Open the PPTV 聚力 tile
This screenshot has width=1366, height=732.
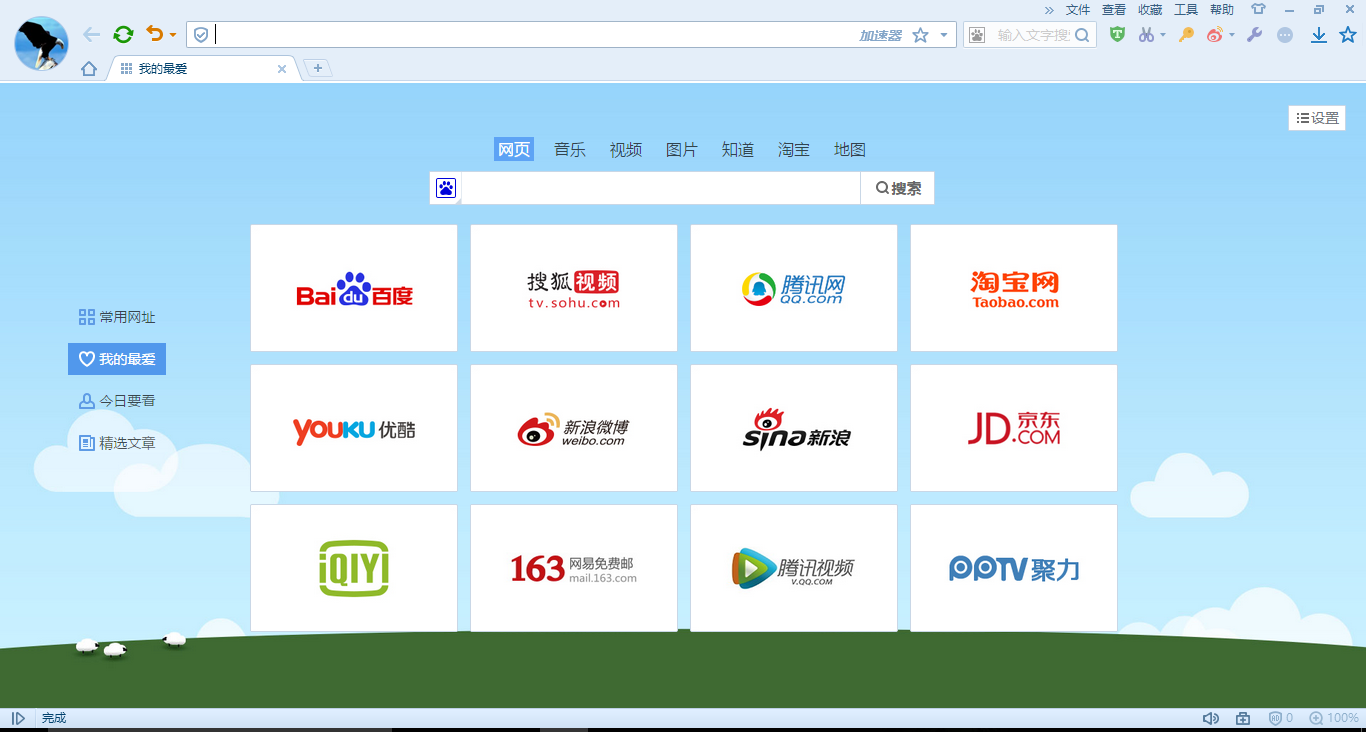pos(1014,568)
